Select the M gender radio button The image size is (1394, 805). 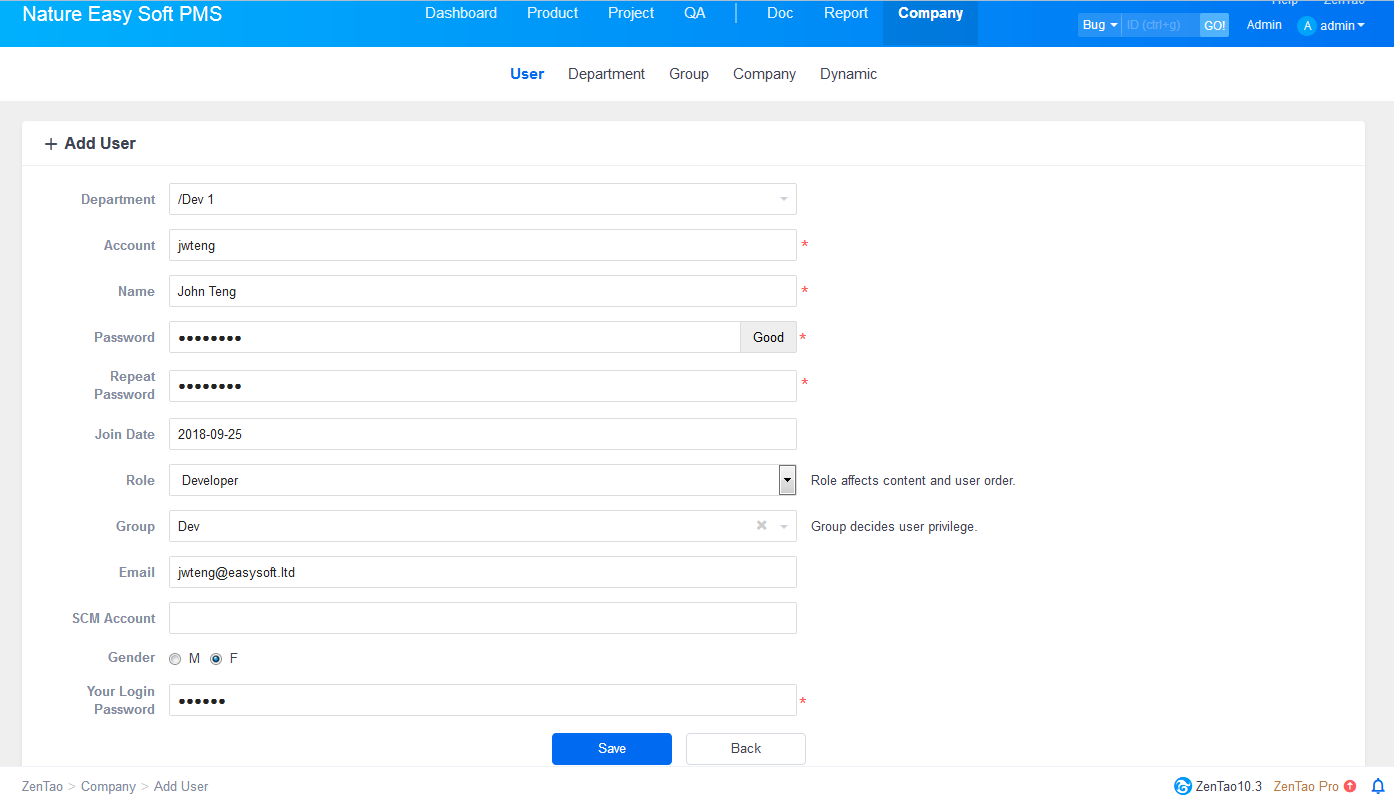tap(175, 659)
